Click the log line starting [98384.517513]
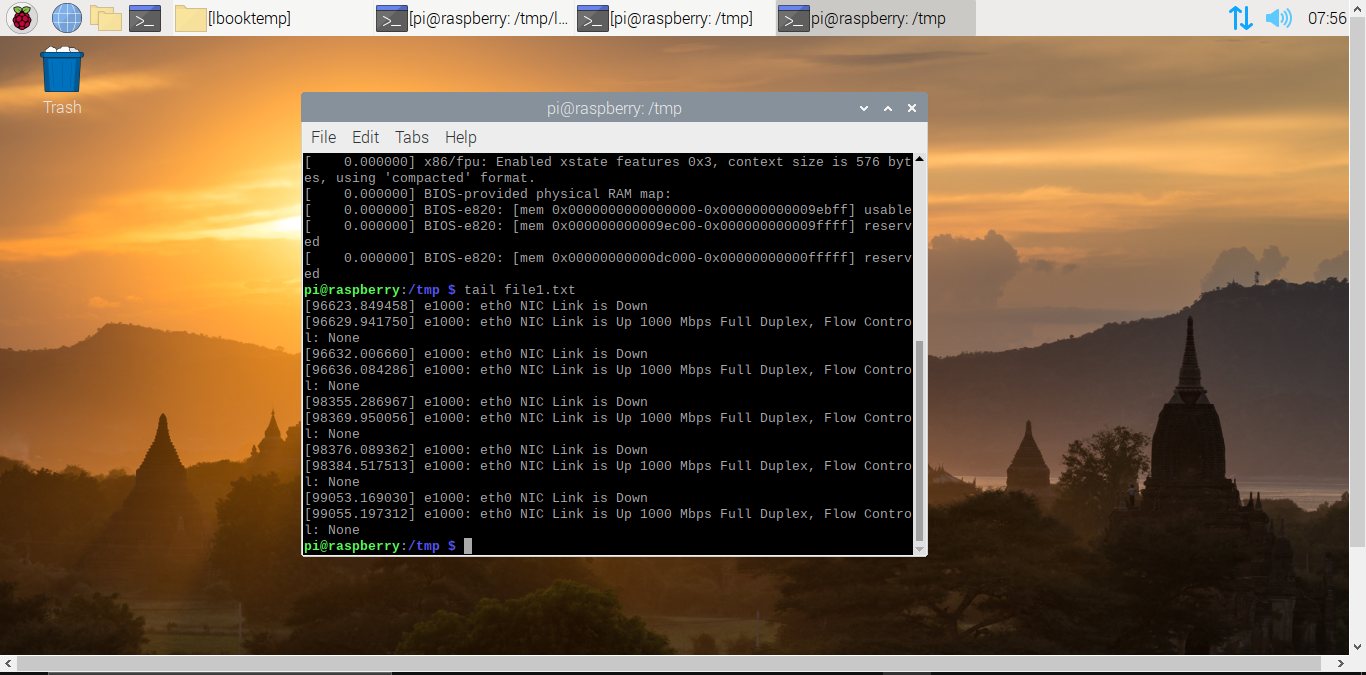The height and width of the screenshot is (675, 1366). [x=608, y=474]
